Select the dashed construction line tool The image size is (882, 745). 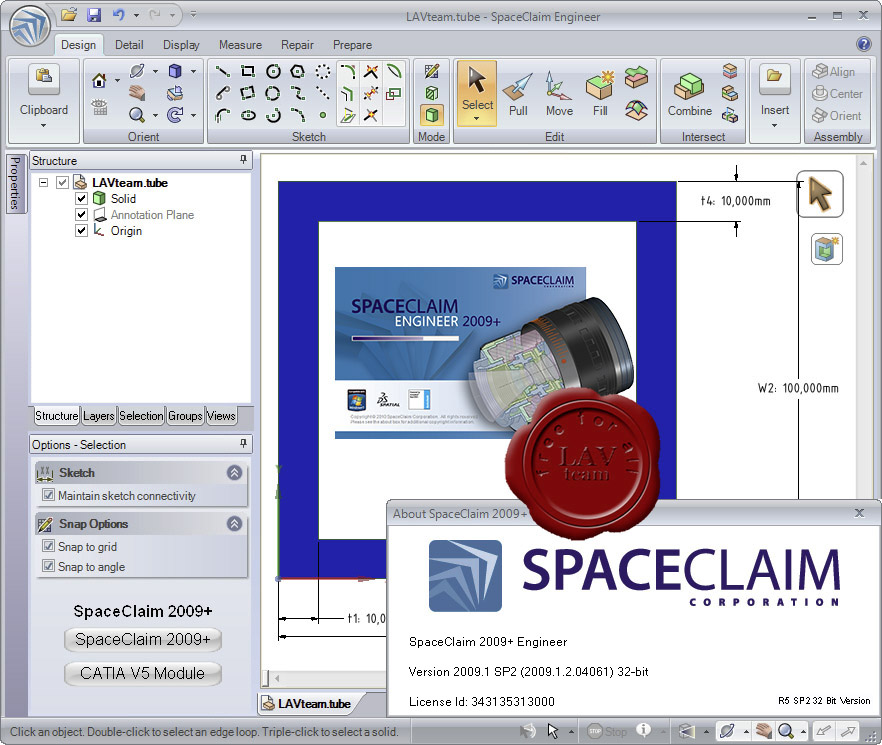323,93
